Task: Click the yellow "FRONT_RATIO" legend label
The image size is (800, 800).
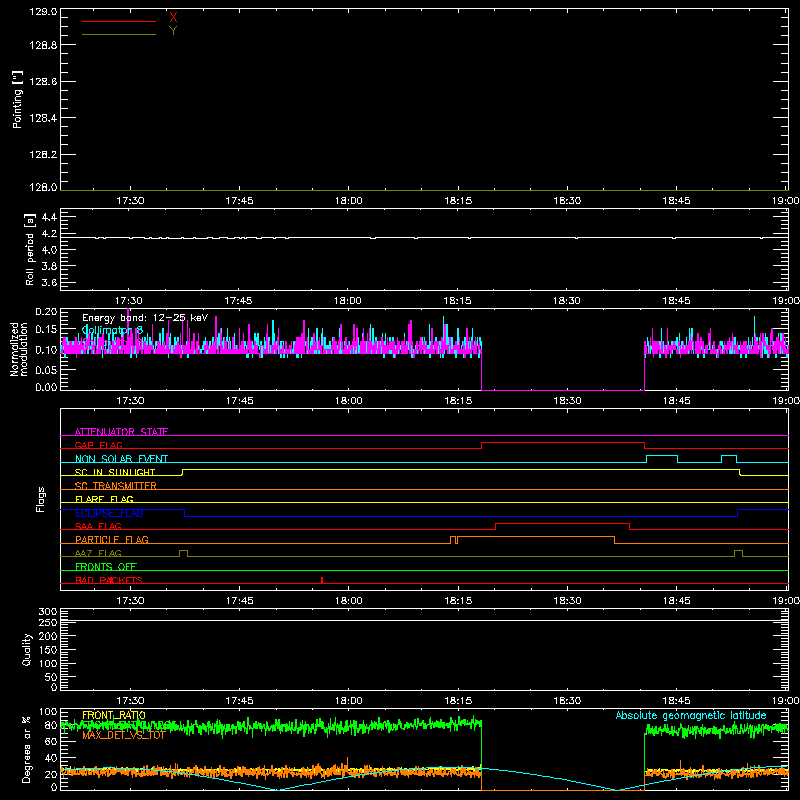Action: coord(114,715)
